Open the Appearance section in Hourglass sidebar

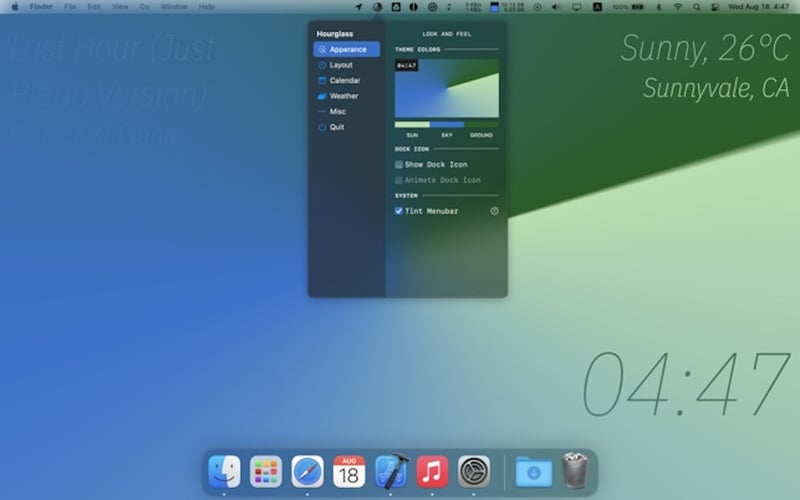click(346, 49)
